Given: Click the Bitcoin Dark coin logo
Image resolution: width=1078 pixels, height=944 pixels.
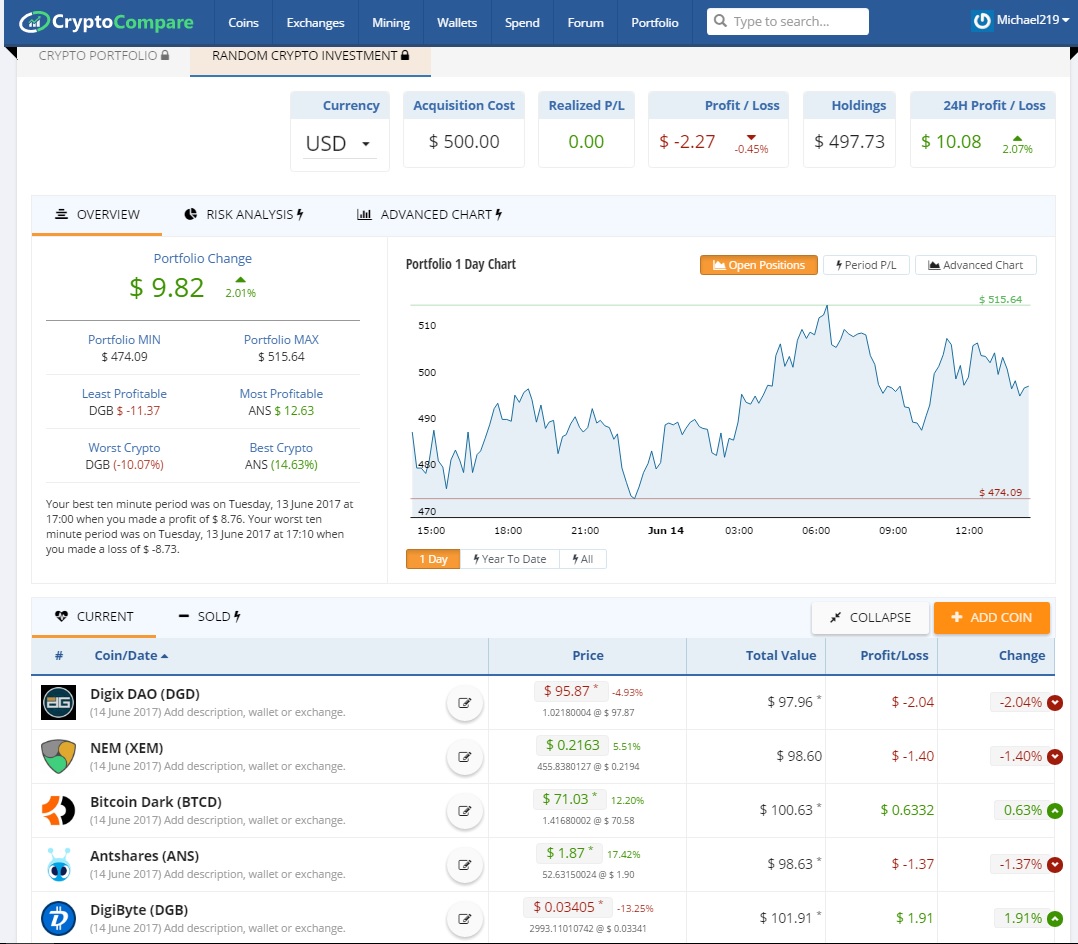Looking at the screenshot, I should [58, 811].
